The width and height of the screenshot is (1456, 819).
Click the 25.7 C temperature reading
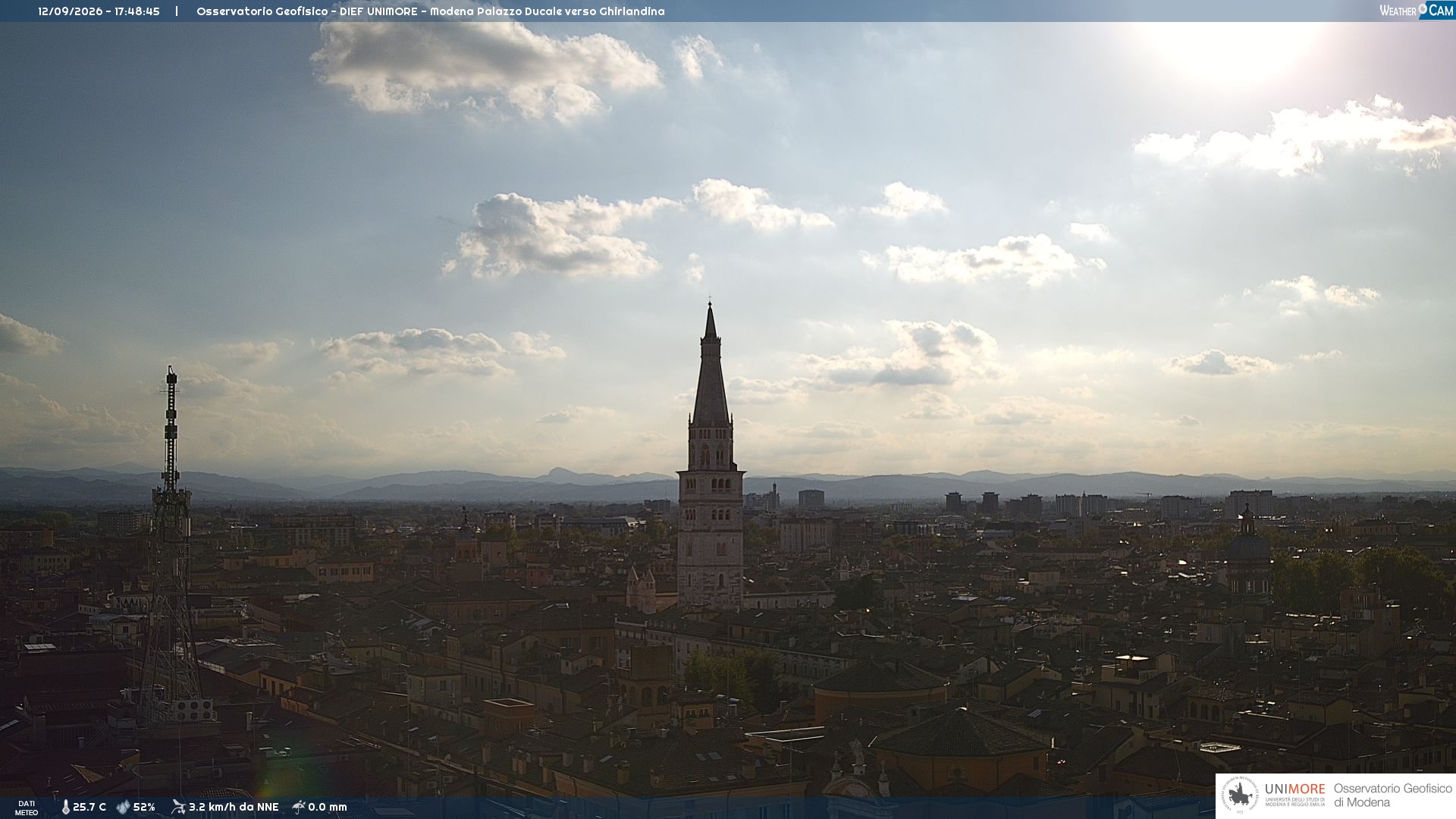coord(89,808)
